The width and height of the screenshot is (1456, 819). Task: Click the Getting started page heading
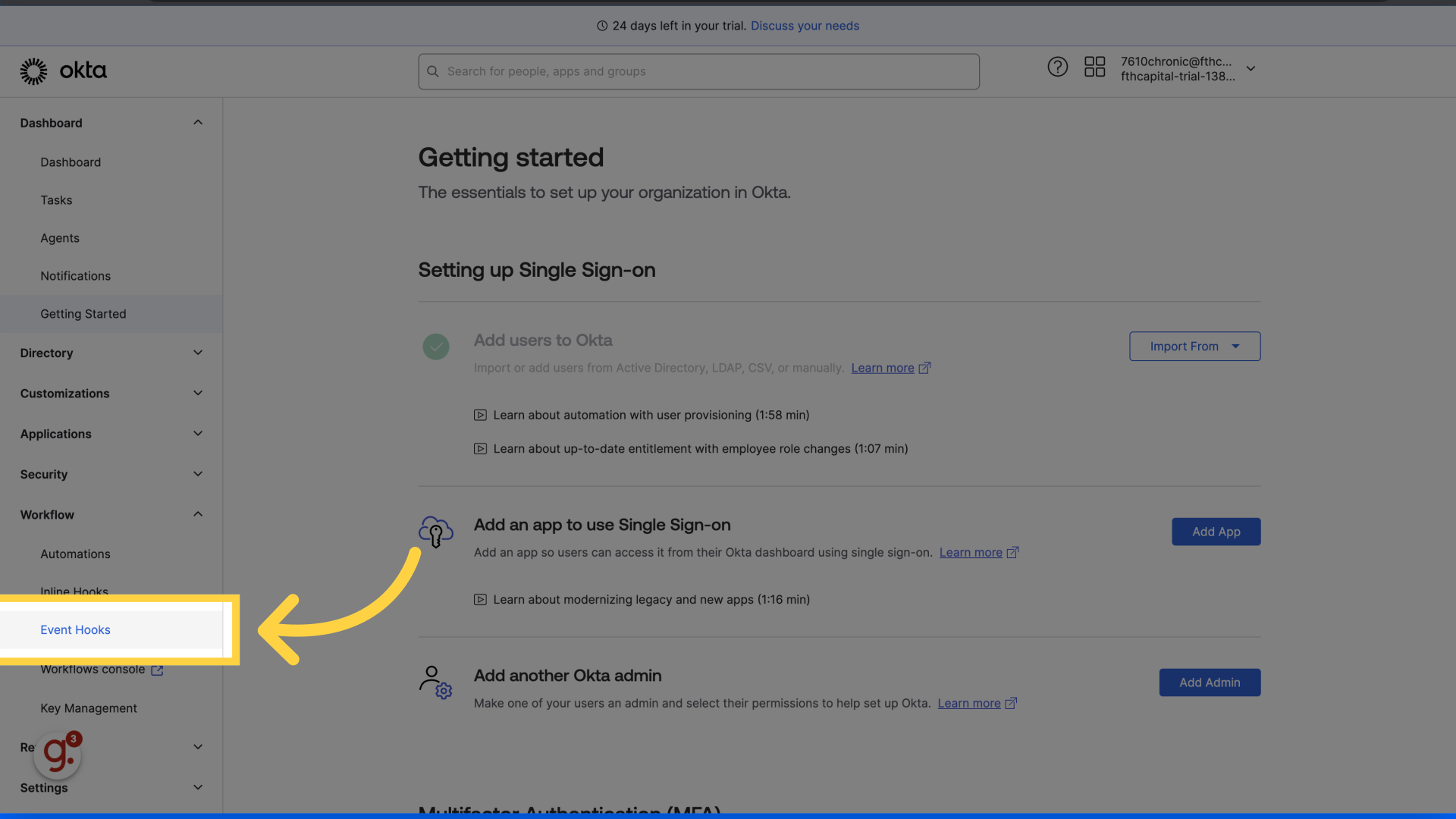pyautogui.click(x=511, y=158)
